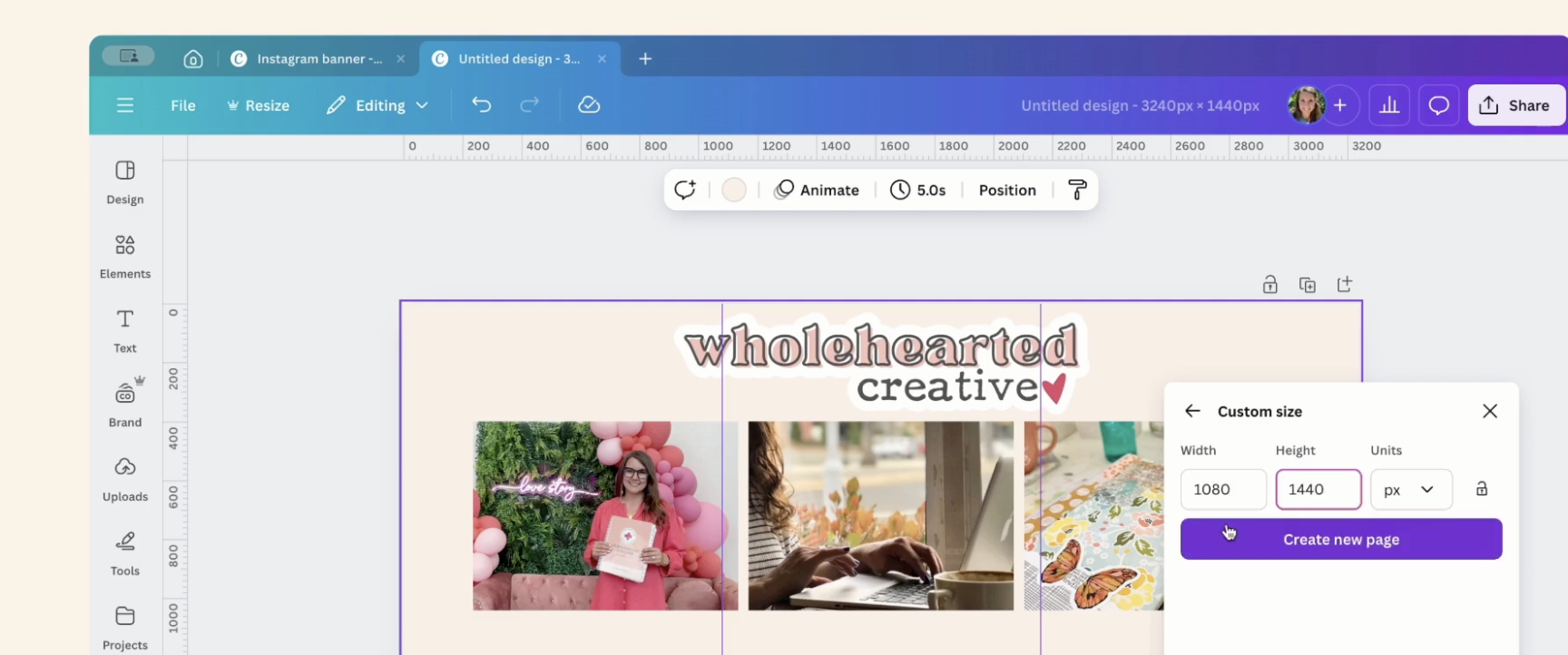Click Create new page button
The width and height of the screenshot is (1568, 655).
(x=1341, y=539)
